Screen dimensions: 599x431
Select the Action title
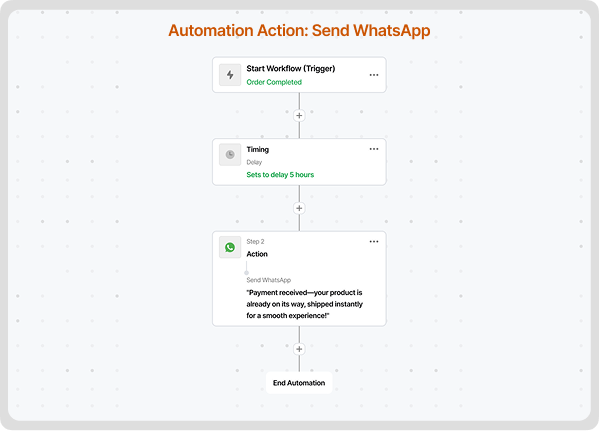point(257,254)
